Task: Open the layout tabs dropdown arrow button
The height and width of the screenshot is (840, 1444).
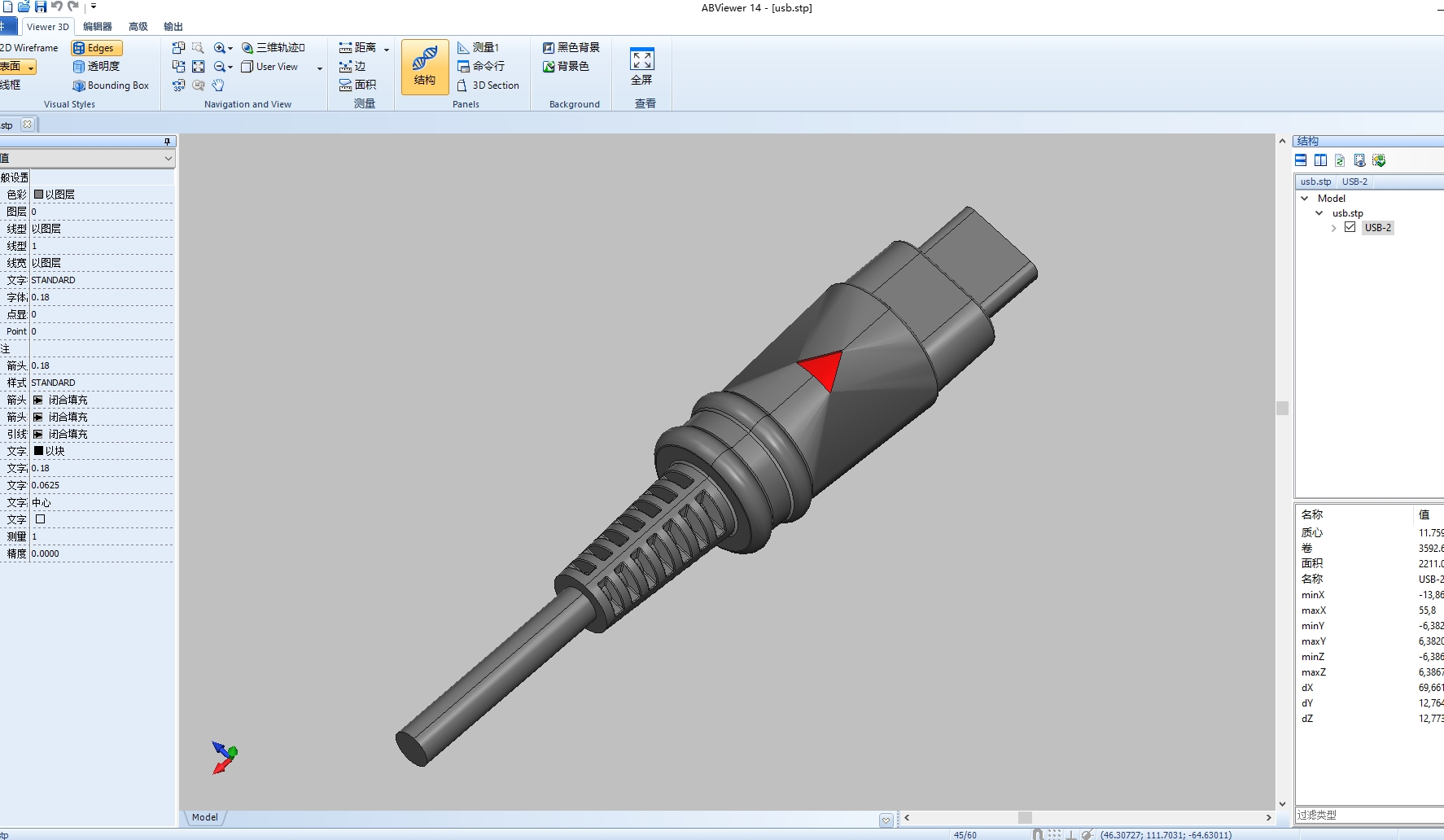Action: 886,820
